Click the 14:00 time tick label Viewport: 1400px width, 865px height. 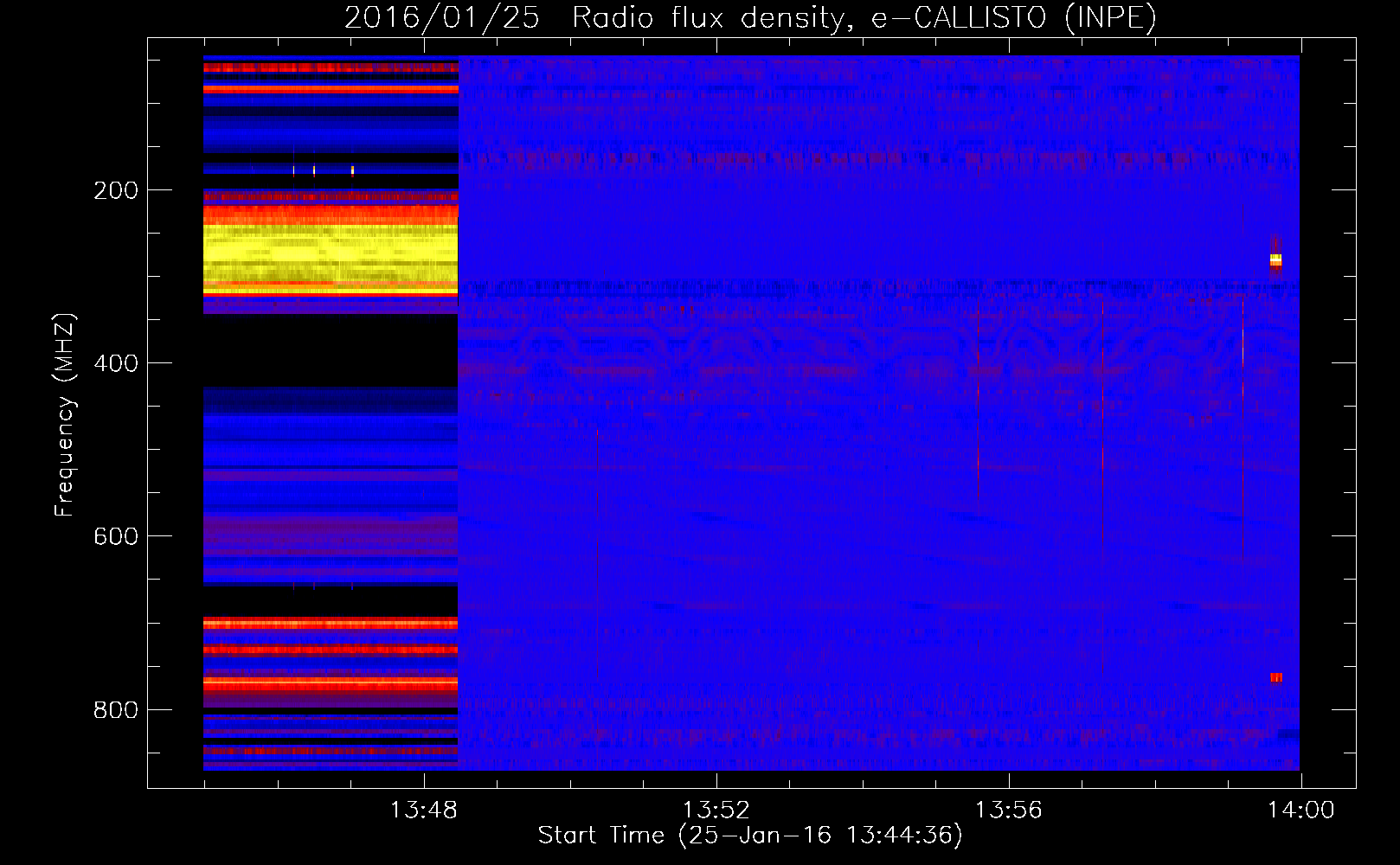(1300, 811)
